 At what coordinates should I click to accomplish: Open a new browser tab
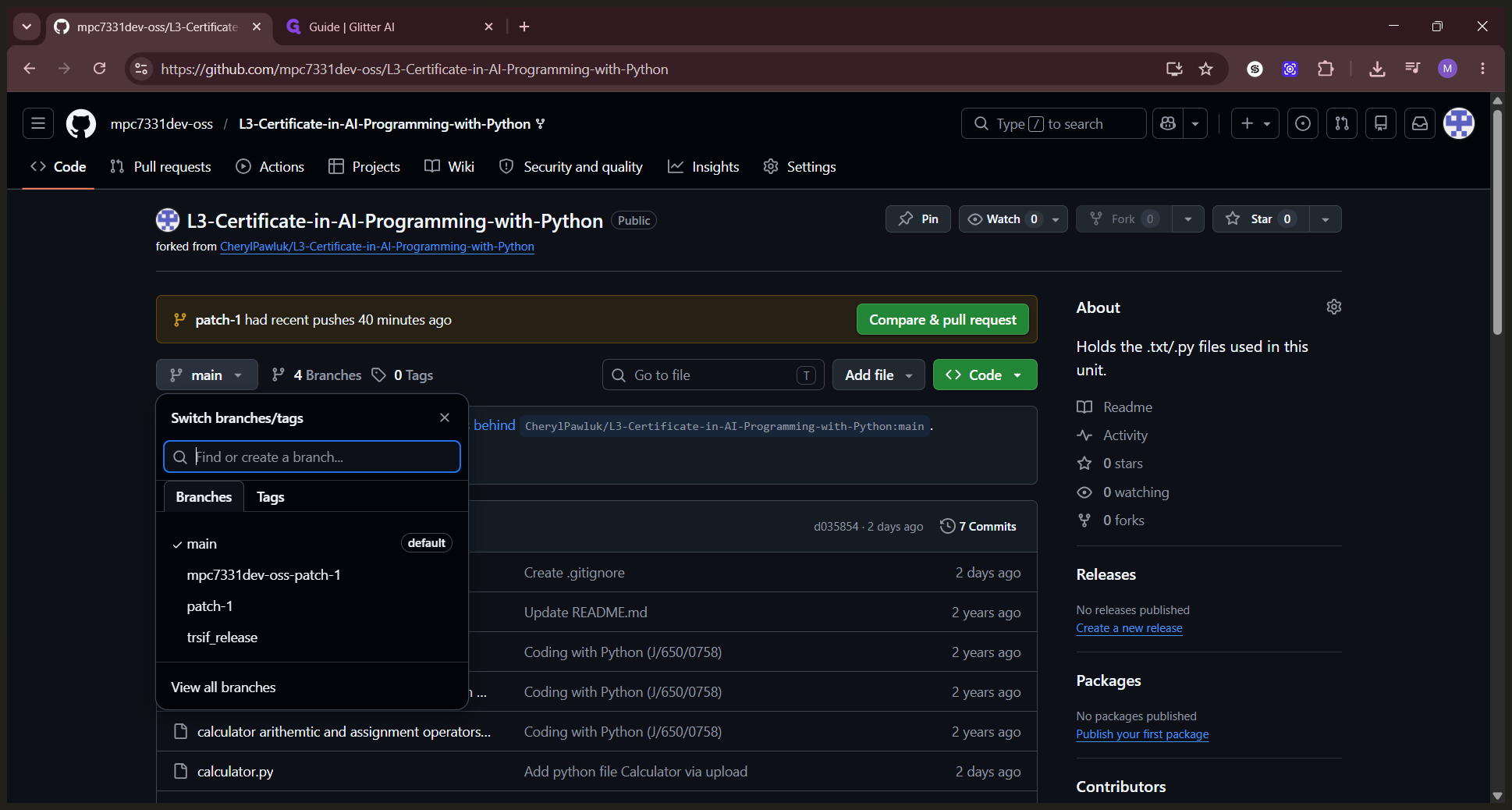click(x=524, y=27)
